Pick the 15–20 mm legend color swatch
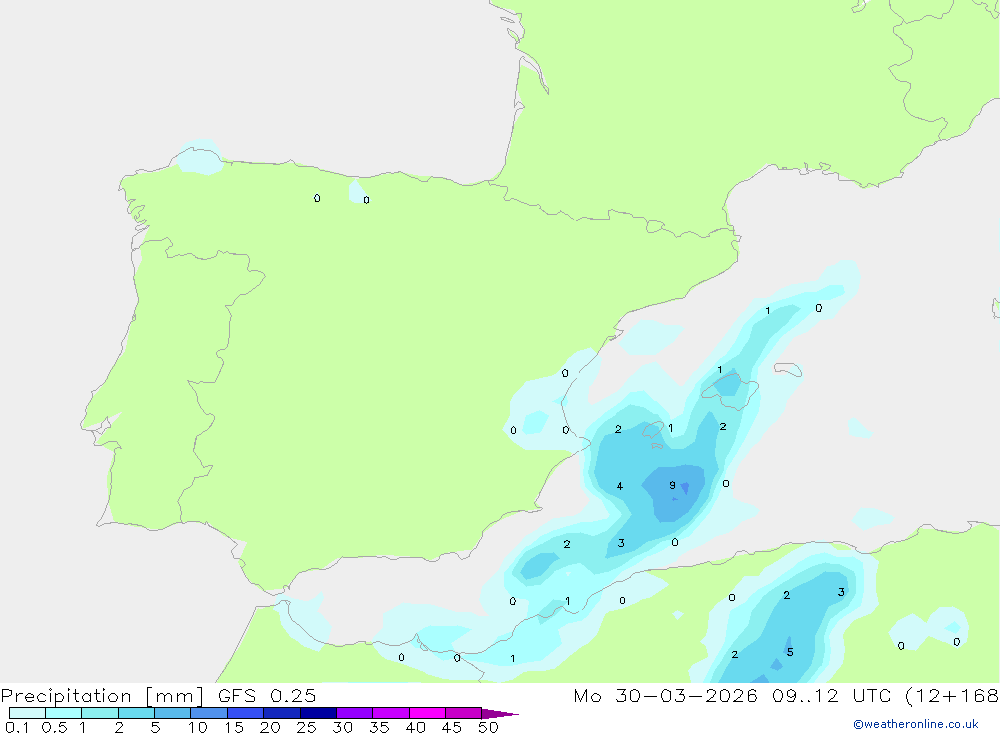This screenshot has height=733, width=1000. [246, 713]
